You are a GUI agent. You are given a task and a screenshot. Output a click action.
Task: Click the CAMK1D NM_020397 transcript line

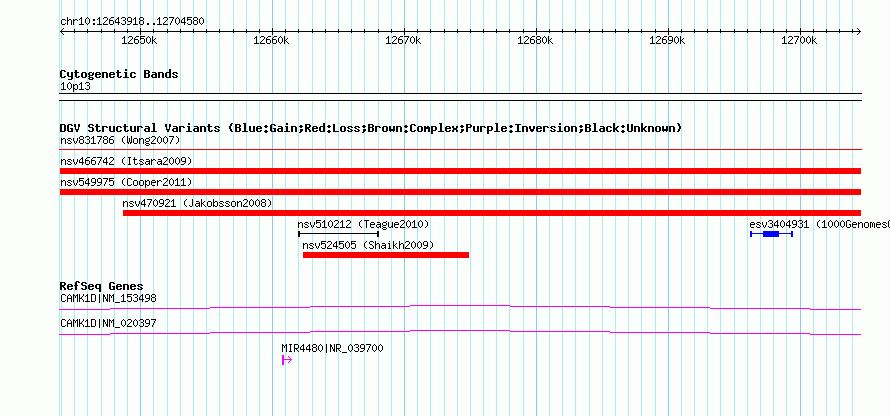(x=460, y=333)
